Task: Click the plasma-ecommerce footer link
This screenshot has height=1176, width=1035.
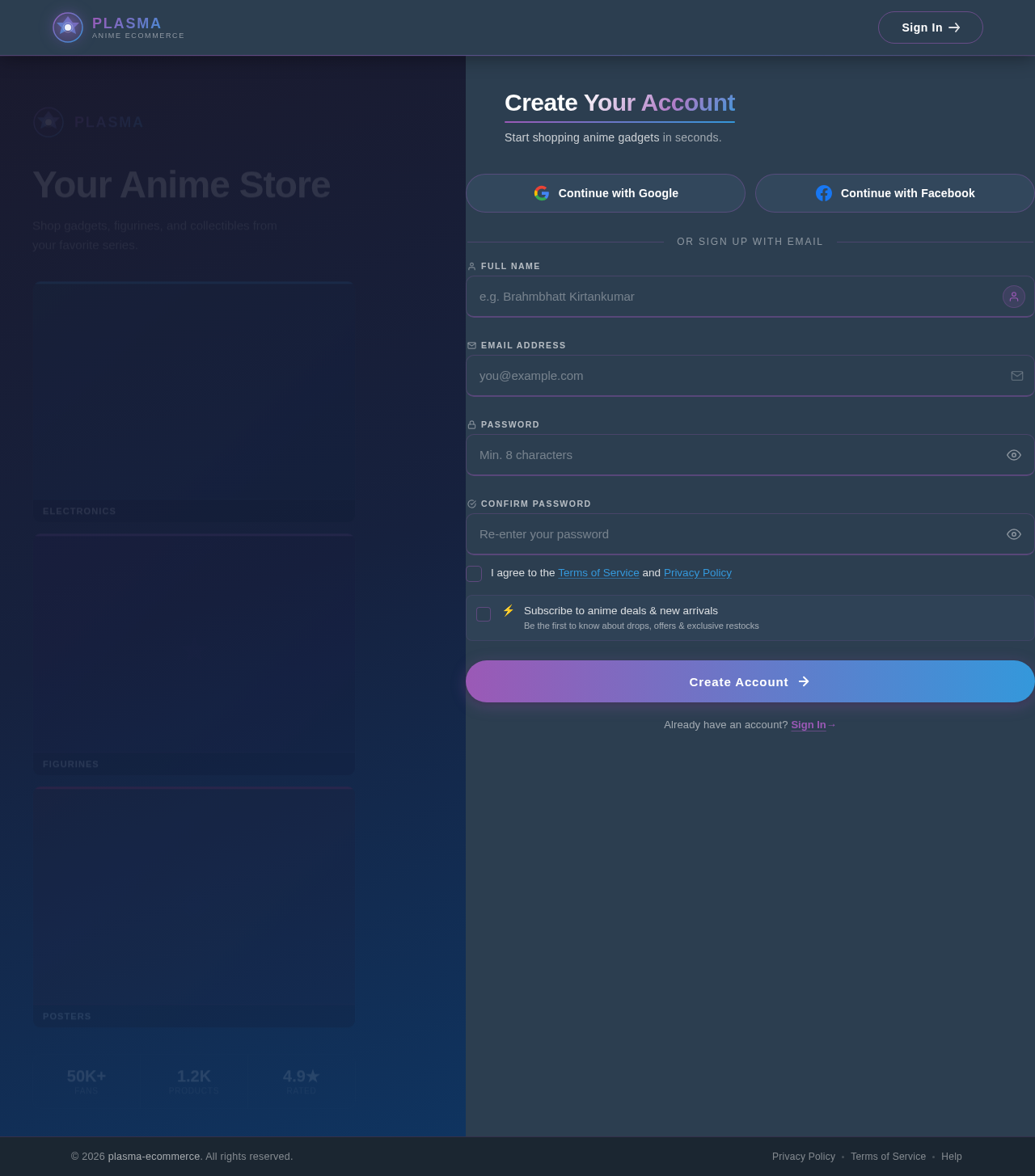Action: pos(154,1157)
